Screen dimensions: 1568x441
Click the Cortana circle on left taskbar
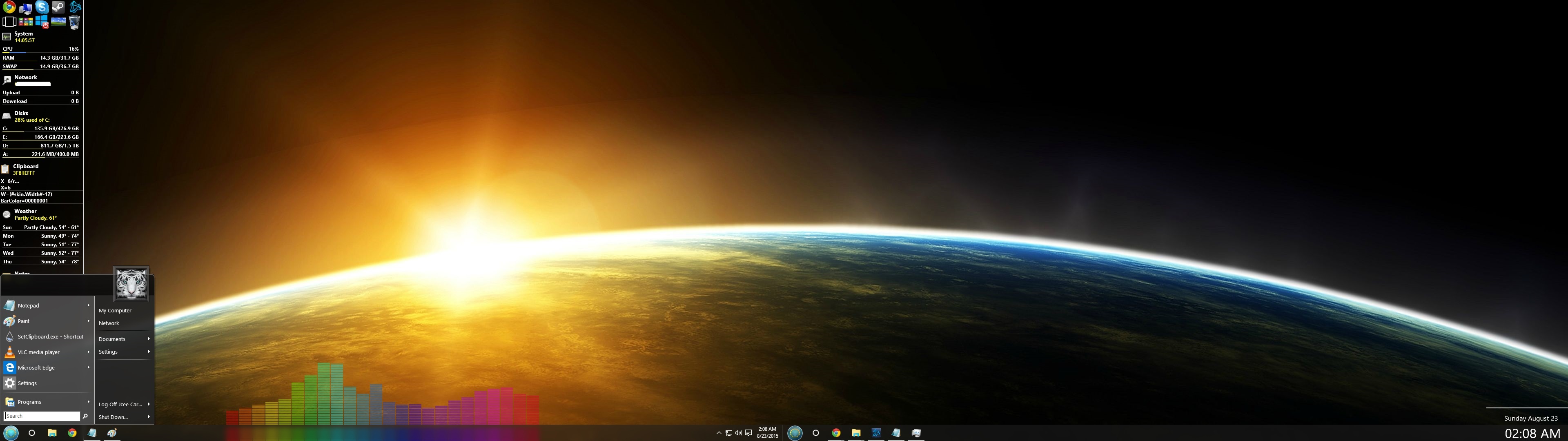[x=32, y=433]
